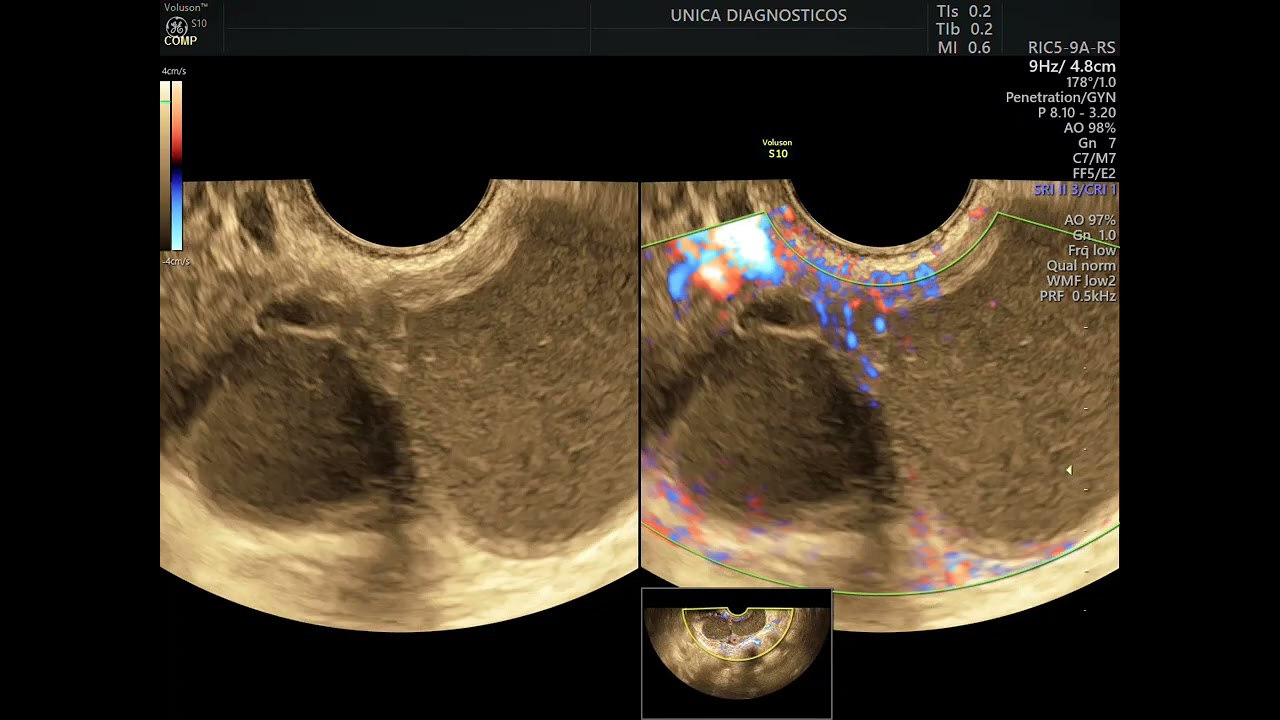Click the Gn 1.0 Doppler gain value
1280x720 pixels.
(x=1094, y=235)
